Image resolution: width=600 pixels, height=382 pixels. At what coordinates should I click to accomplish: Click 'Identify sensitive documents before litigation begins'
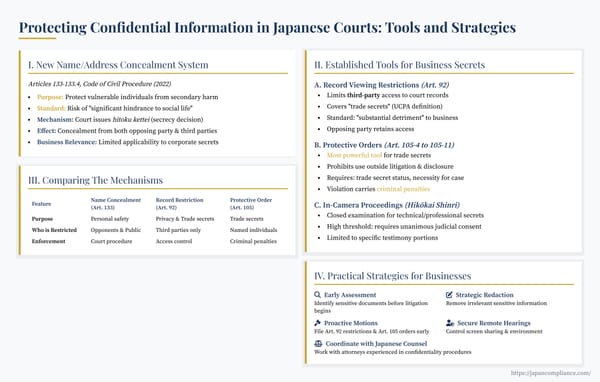tap(371, 307)
